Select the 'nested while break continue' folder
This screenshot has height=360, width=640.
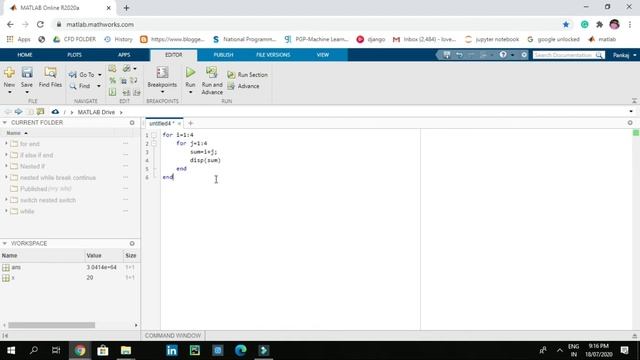point(58,178)
